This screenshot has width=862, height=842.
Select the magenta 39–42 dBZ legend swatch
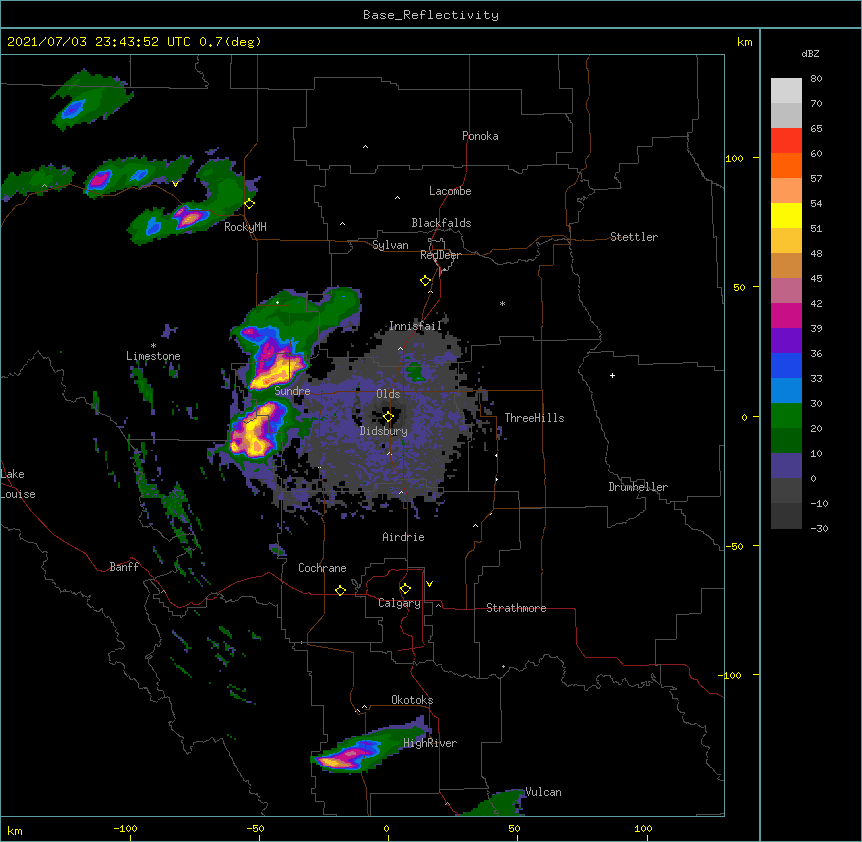786,315
